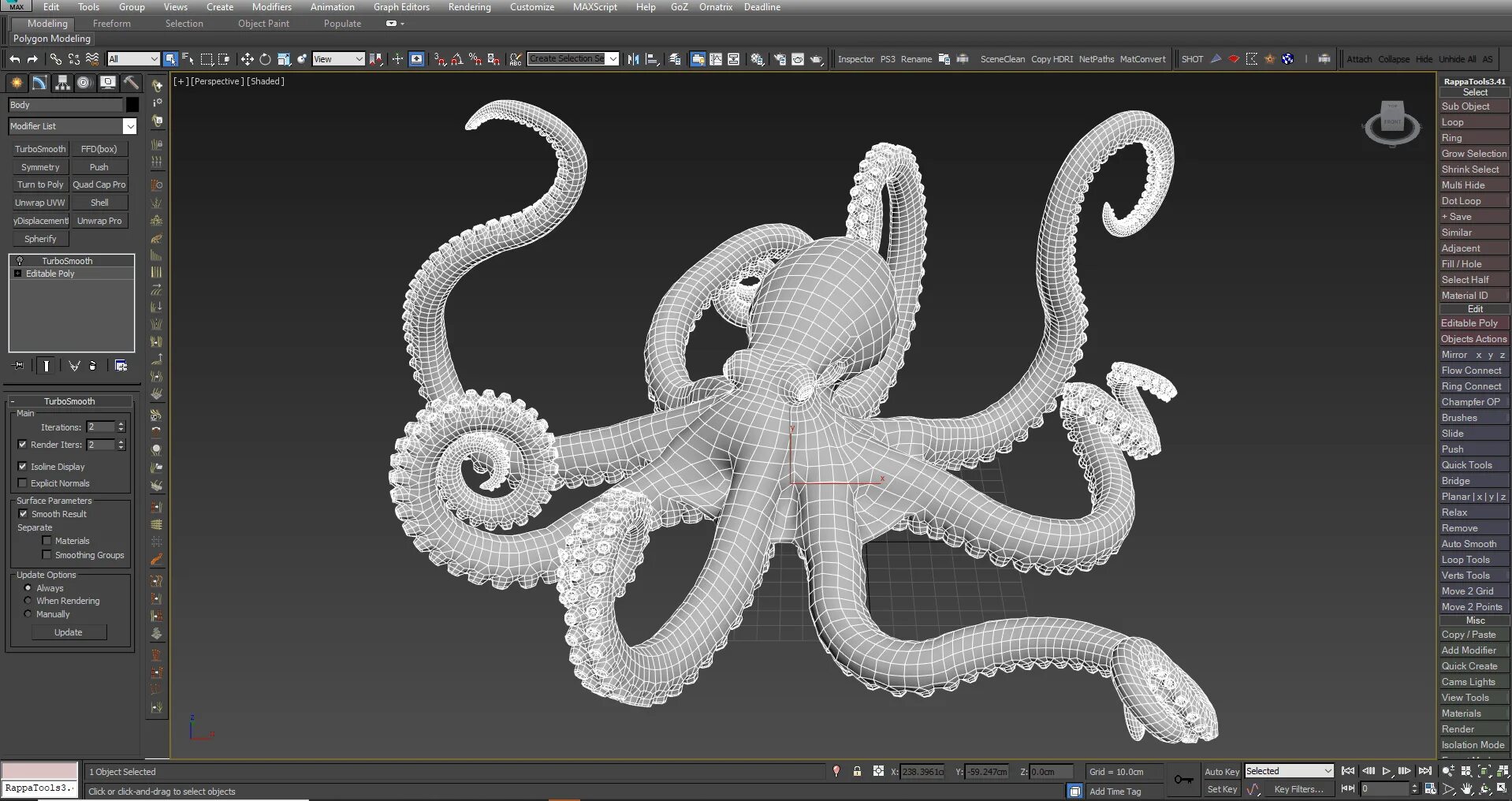The image size is (1512, 801).
Task: Uncheck the Isoline Display checkbox
Action: click(23, 467)
